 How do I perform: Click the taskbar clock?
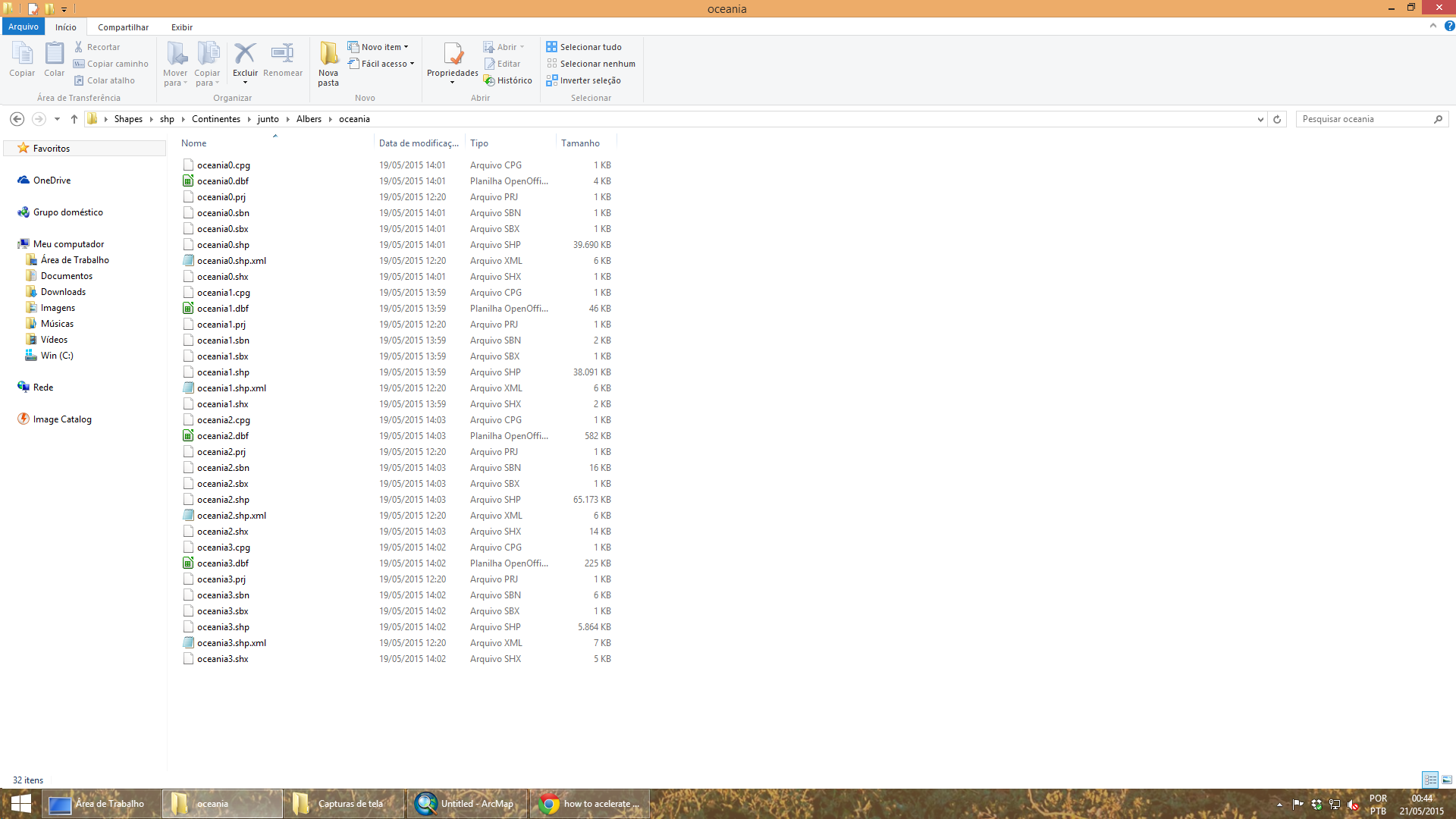pyautogui.click(x=1421, y=804)
